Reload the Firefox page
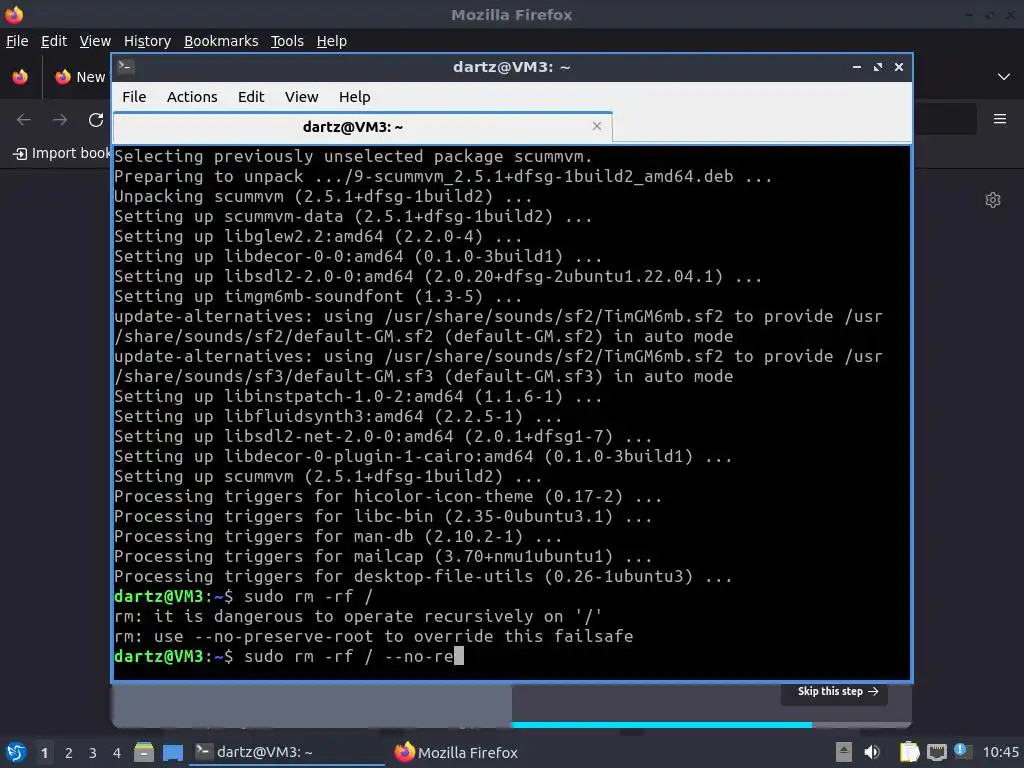1024x768 pixels. pos(96,120)
